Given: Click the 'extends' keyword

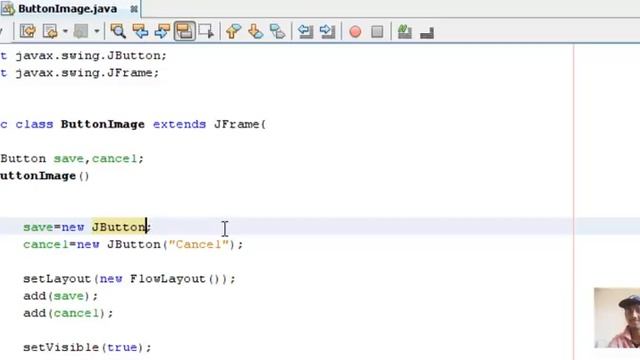Looking at the screenshot, I should (180, 124).
